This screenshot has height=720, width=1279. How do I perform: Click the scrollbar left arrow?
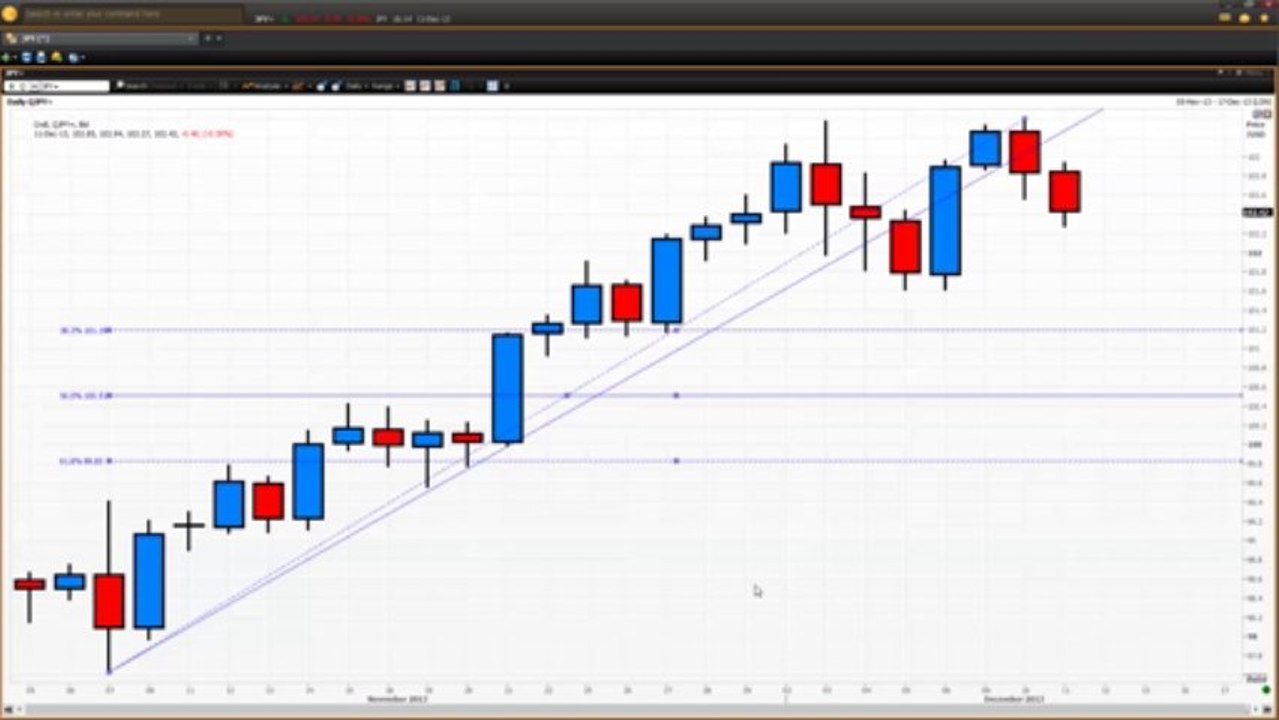click(x=8, y=708)
